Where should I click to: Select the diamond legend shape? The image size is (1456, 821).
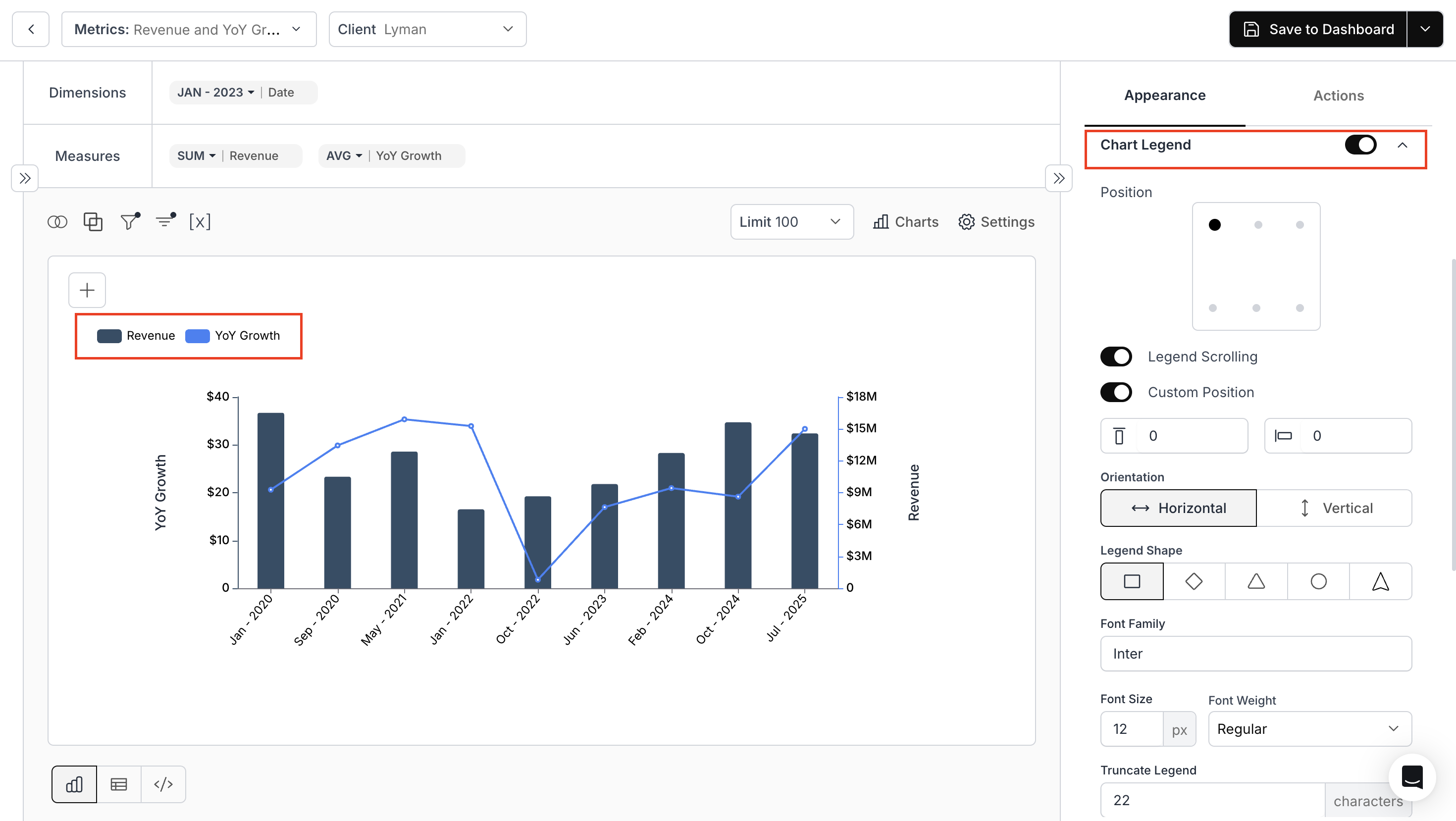click(1194, 581)
